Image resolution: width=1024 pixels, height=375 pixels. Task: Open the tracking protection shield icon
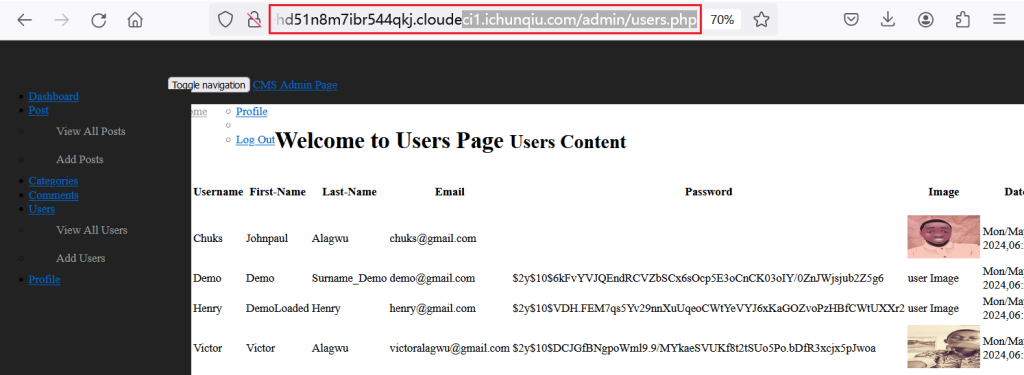(225, 20)
